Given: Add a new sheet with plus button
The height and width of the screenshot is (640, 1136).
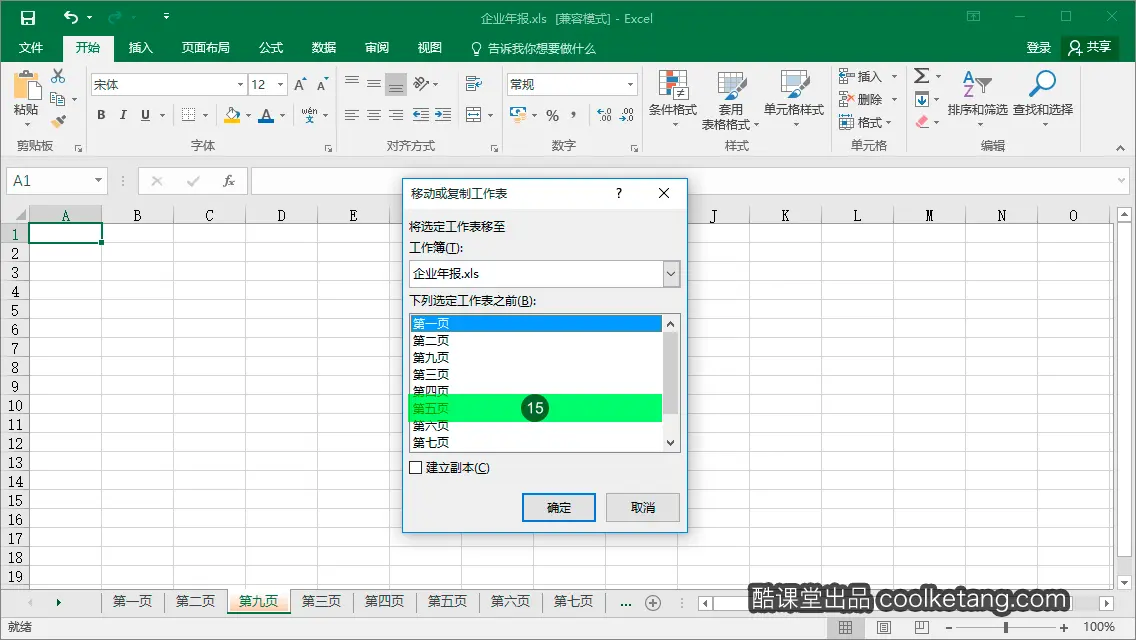Looking at the screenshot, I should tap(653, 603).
